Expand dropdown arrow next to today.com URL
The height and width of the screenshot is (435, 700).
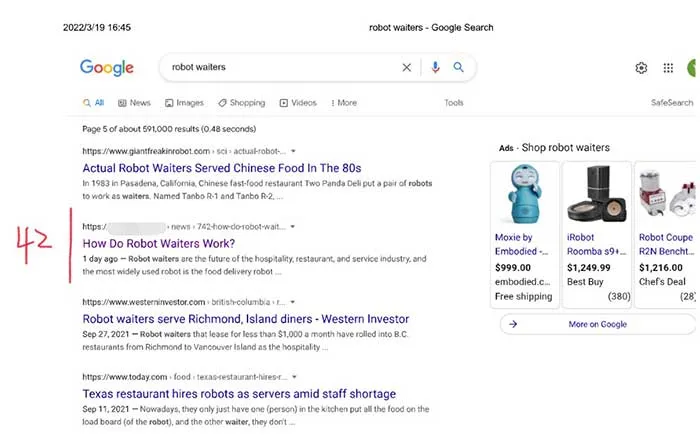[294, 377]
